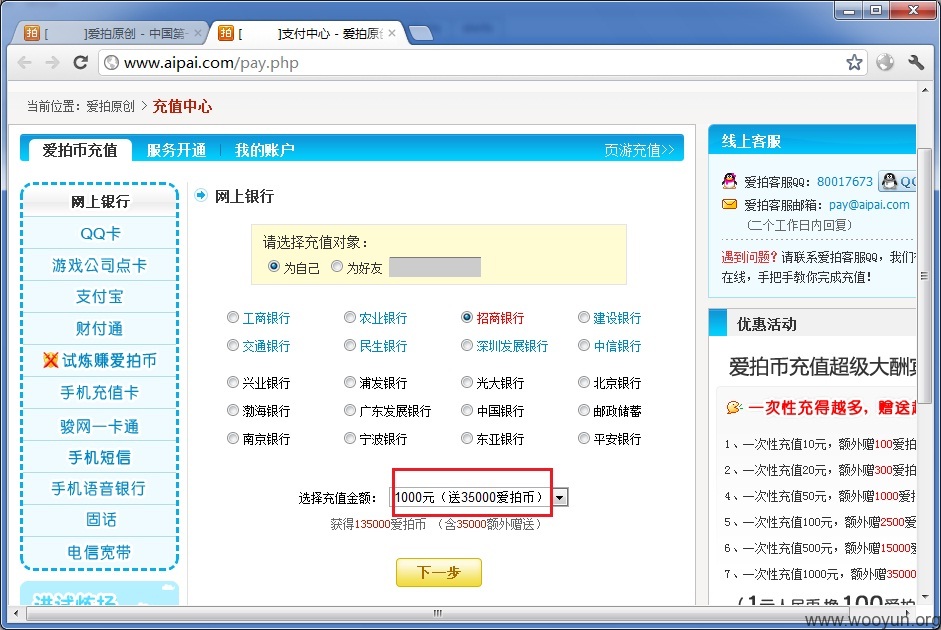
Task: Choose 东亚银行 bank option
Action: tap(467, 439)
